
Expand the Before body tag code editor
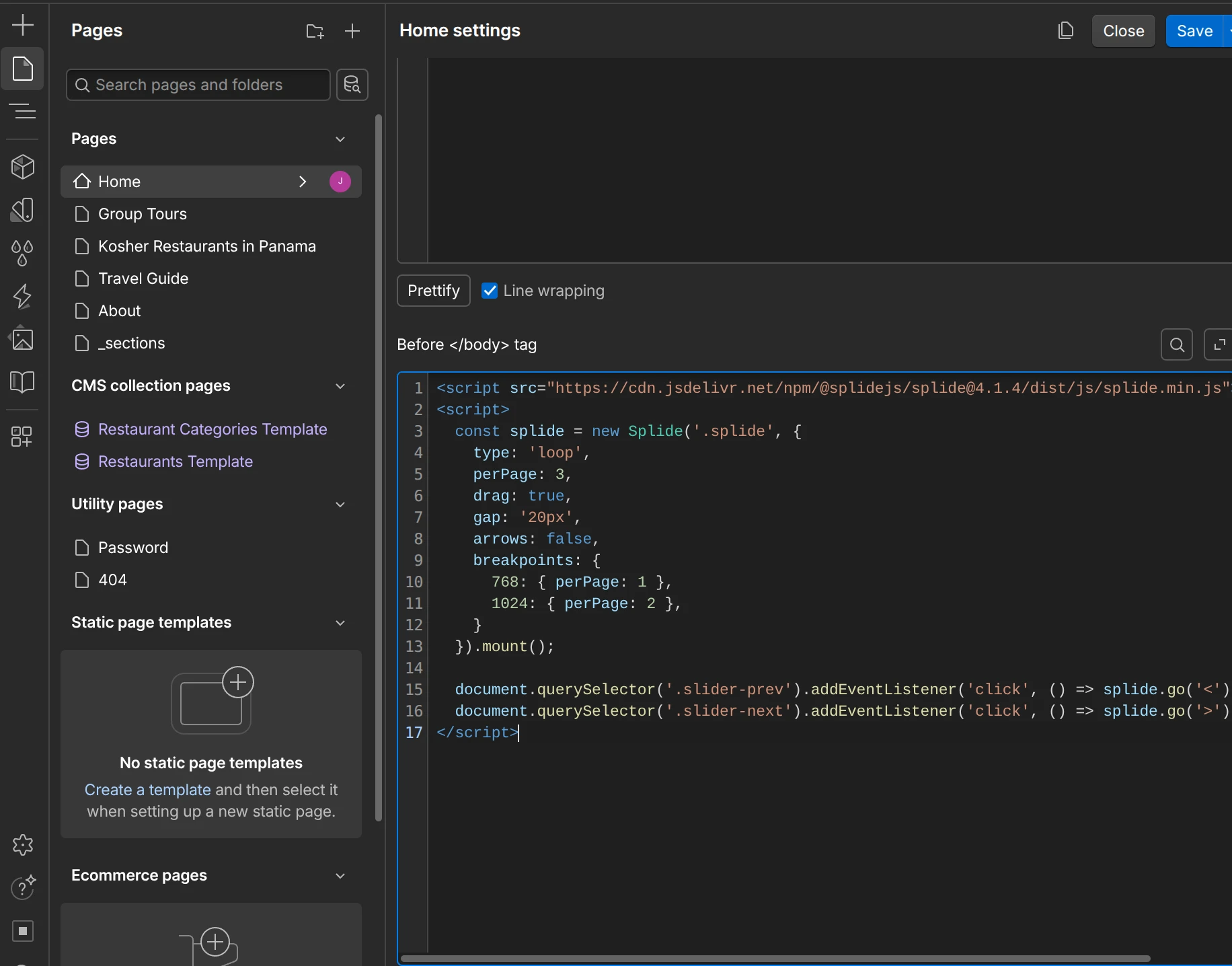pyautogui.click(x=1219, y=345)
